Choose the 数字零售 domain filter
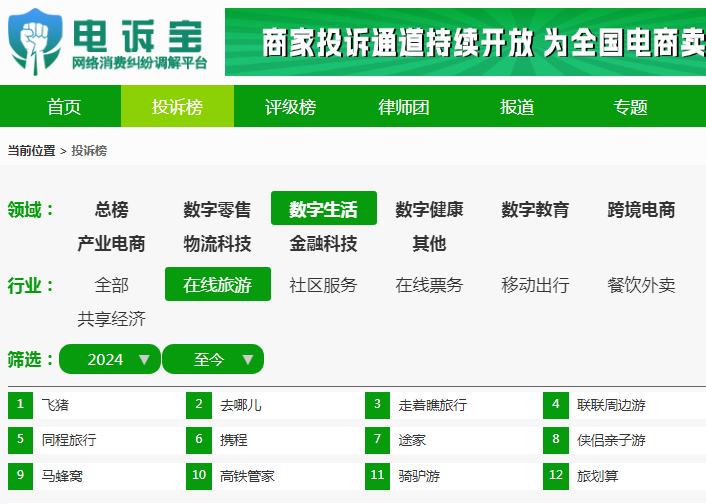 tap(217, 209)
